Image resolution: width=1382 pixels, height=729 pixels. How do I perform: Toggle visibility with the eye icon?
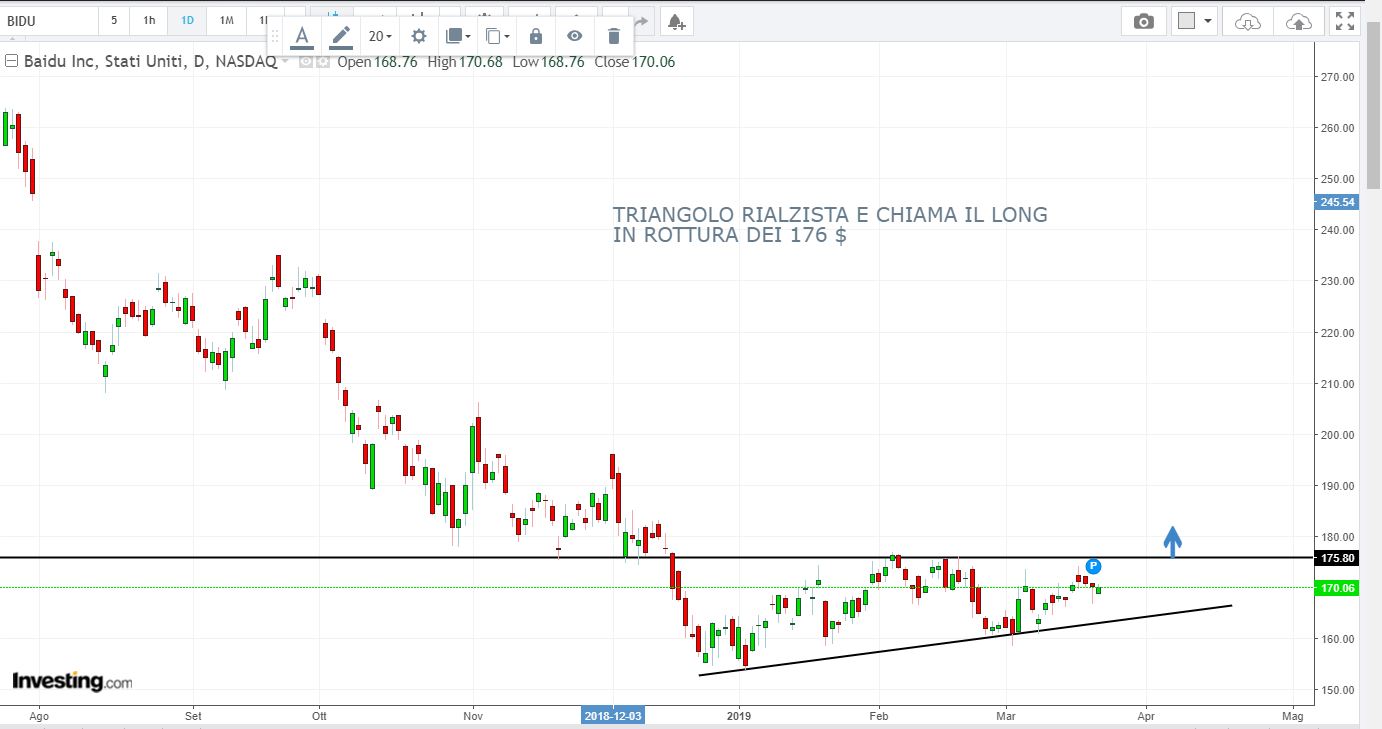(575, 37)
